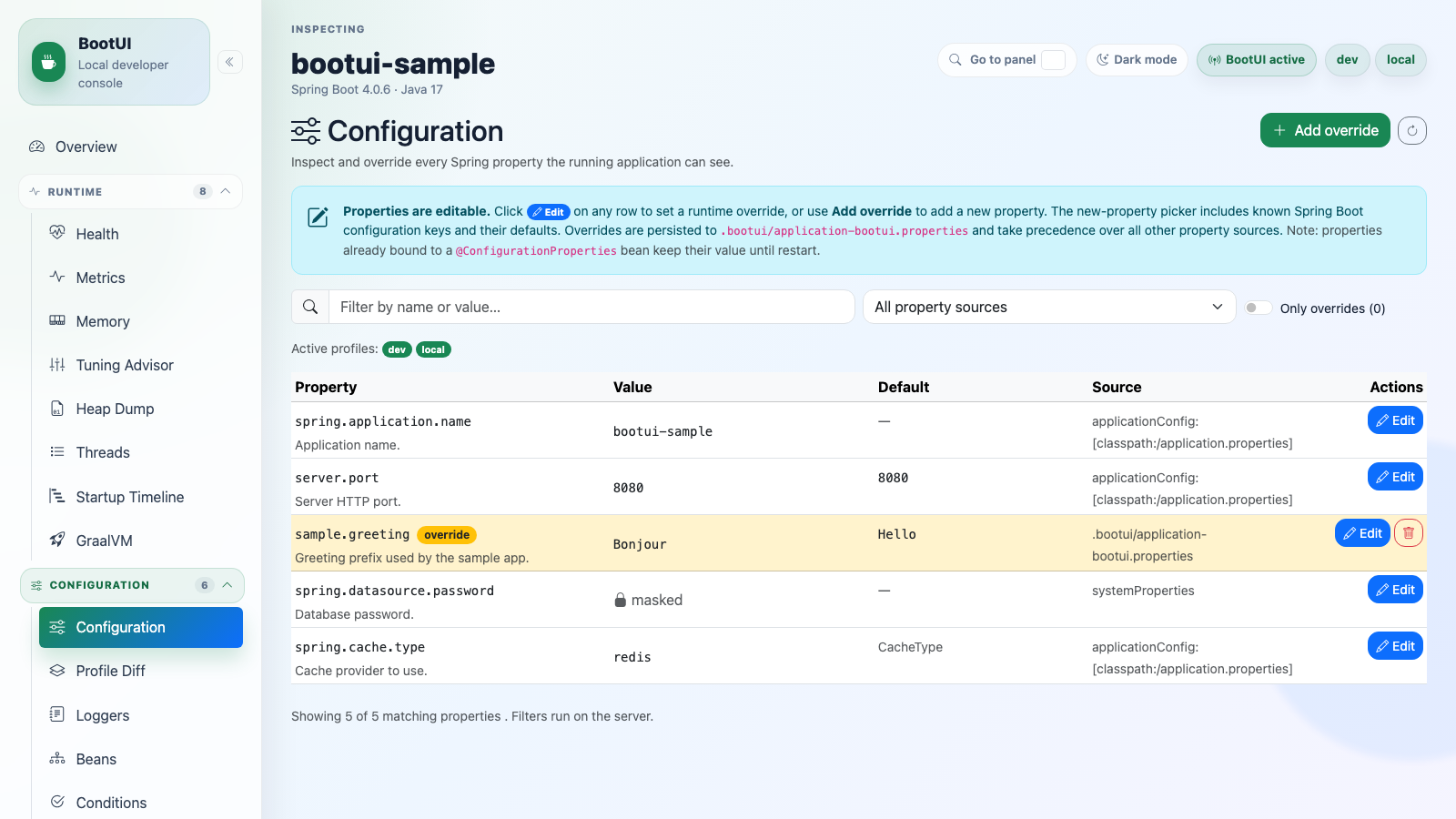This screenshot has height=819, width=1456.
Task: Click the Hello default value
Action: tap(897, 534)
